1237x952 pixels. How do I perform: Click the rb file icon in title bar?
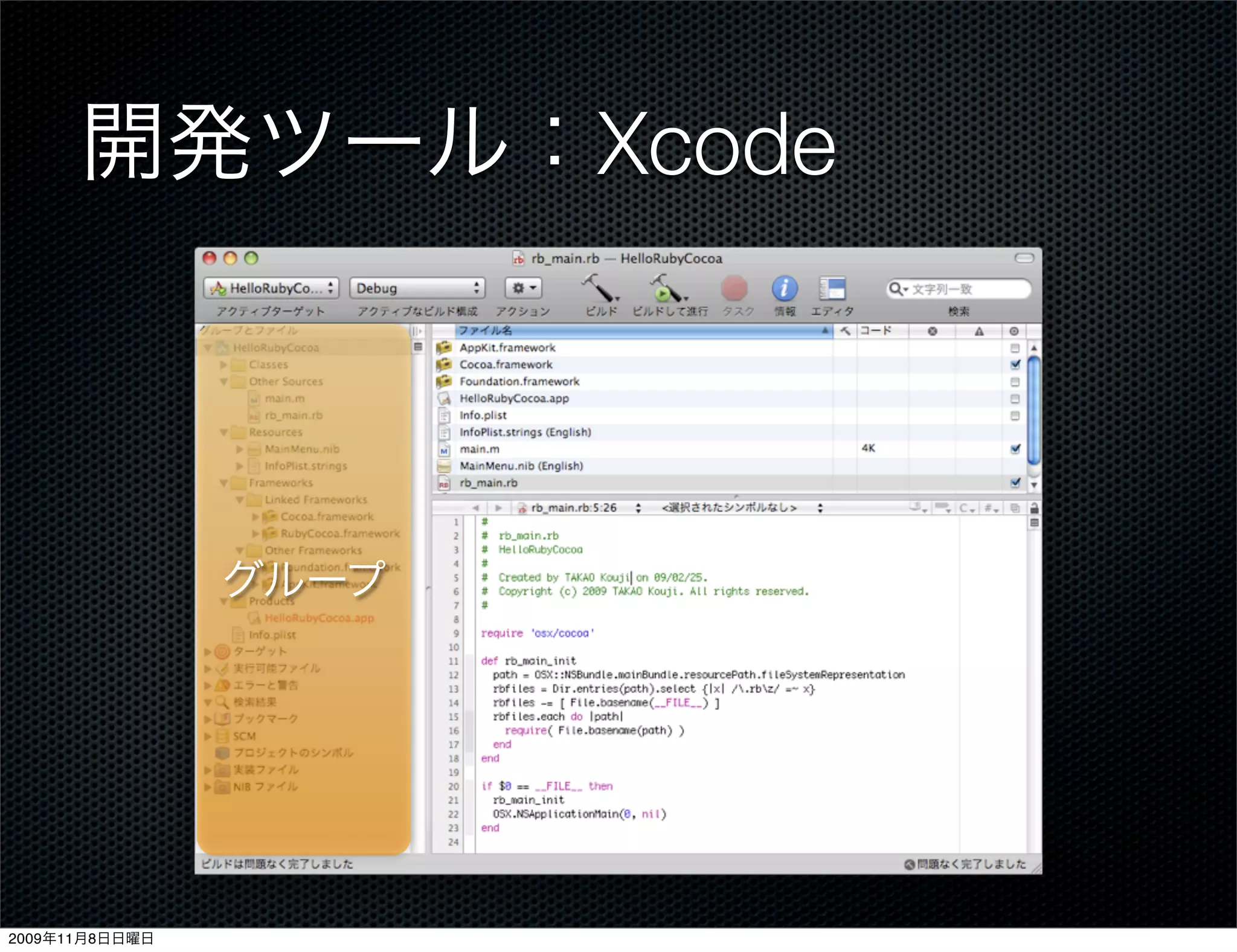pos(518,259)
